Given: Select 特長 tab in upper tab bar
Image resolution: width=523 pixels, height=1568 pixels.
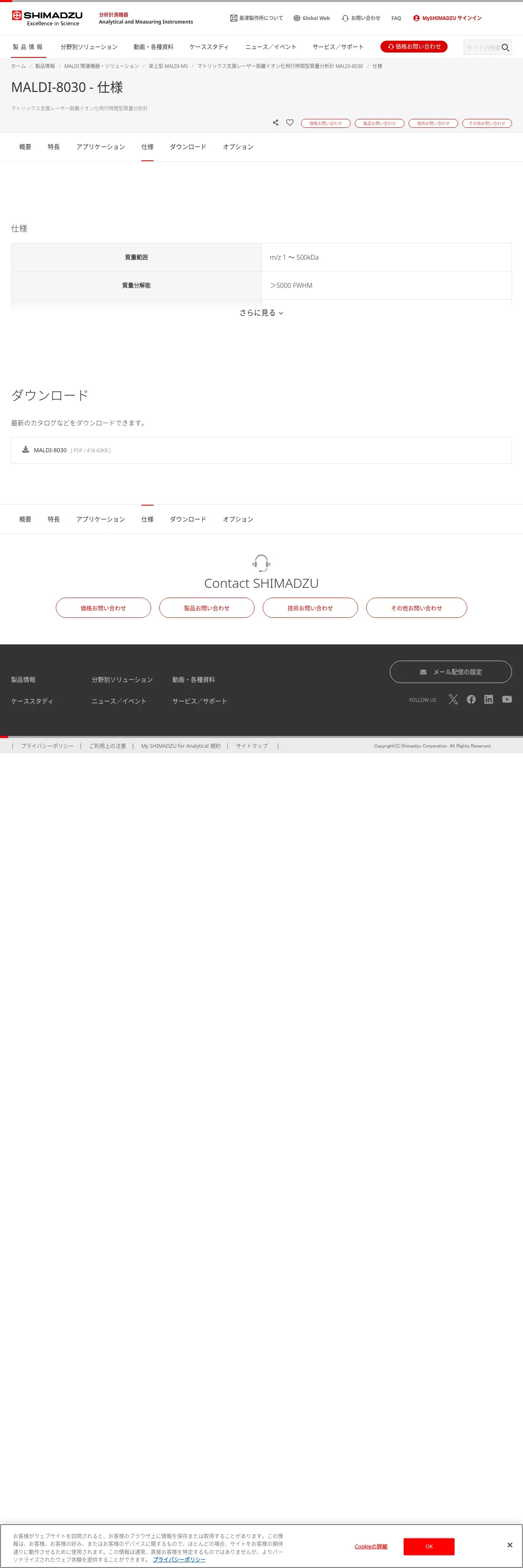Looking at the screenshot, I should [54, 147].
